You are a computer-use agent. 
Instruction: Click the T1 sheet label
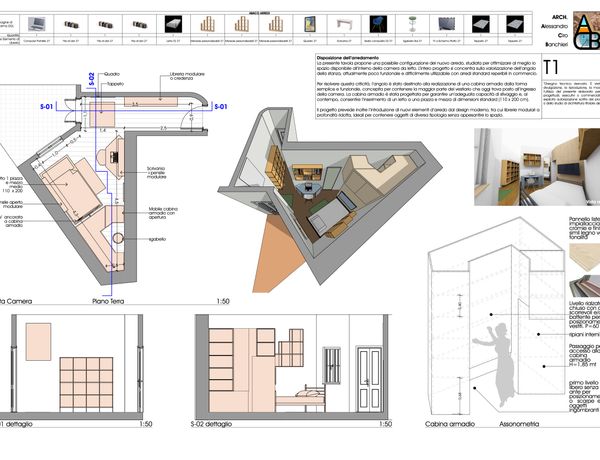click(x=552, y=66)
